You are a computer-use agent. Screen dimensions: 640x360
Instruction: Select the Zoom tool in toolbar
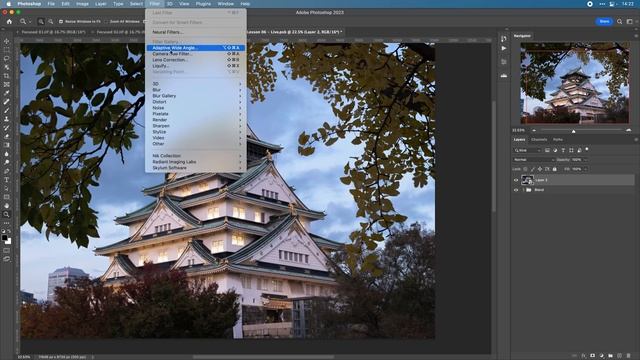click(7, 214)
